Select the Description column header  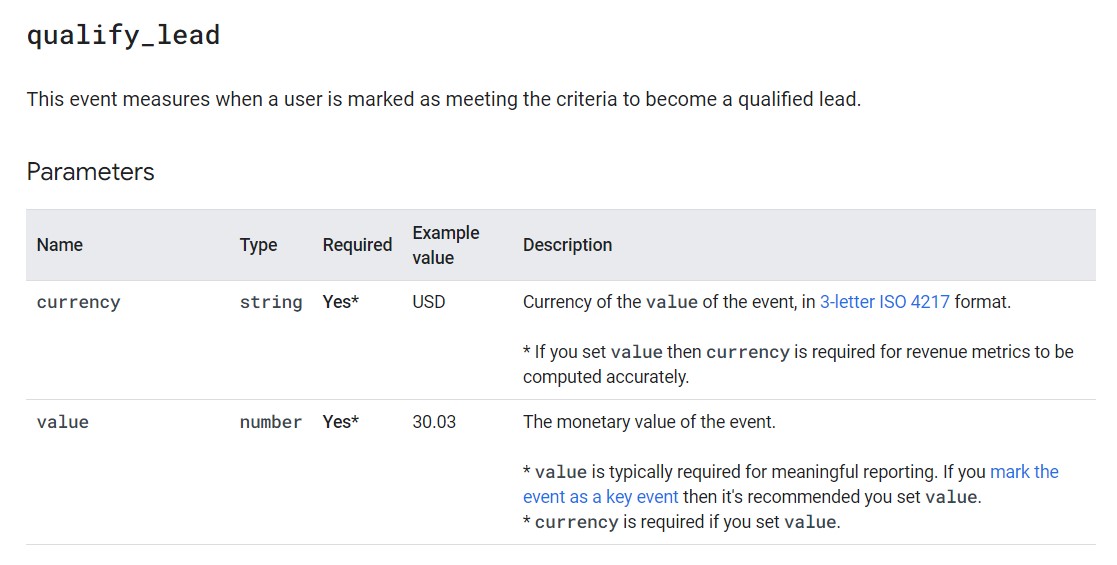(x=567, y=245)
